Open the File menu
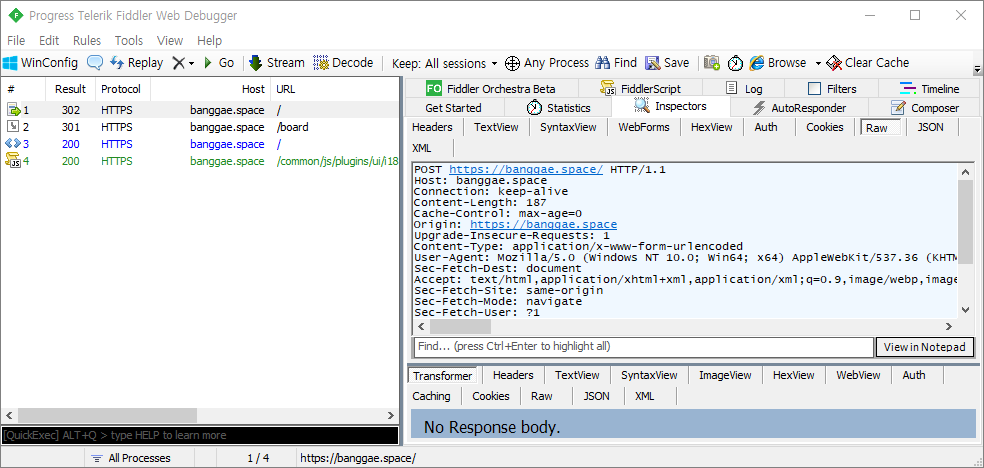 point(16,41)
